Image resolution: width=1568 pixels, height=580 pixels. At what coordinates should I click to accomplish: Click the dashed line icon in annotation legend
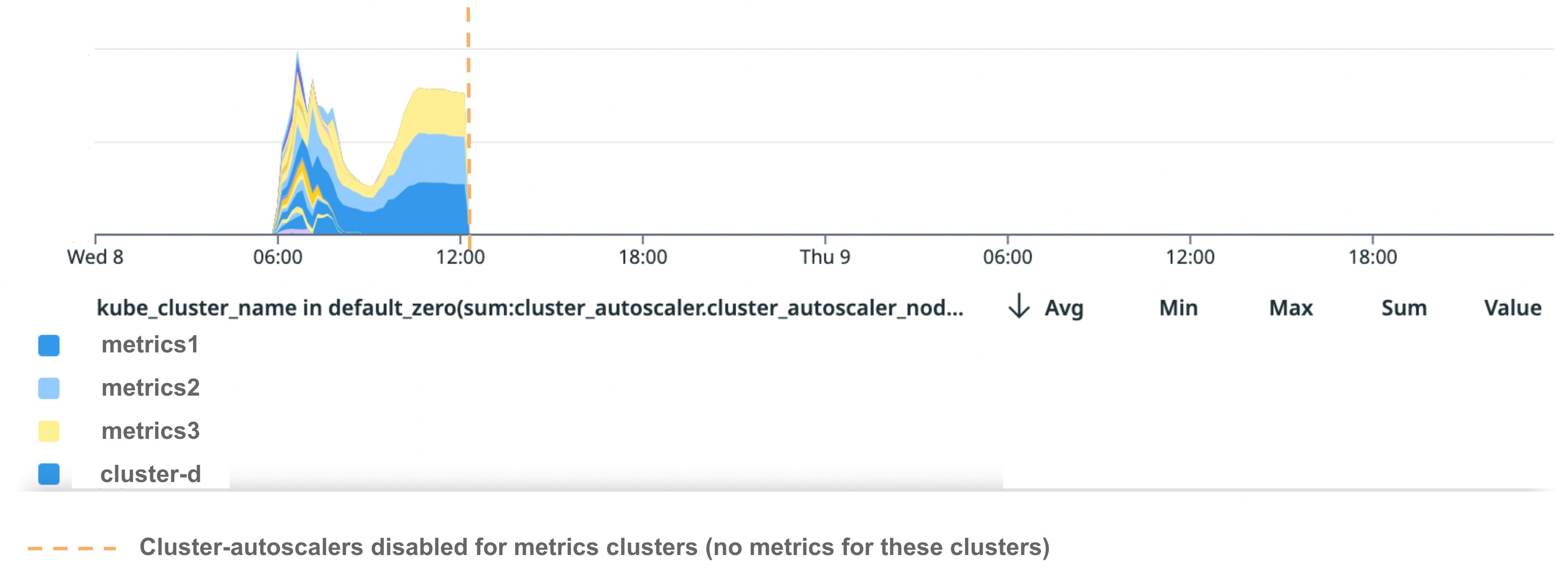[72, 548]
